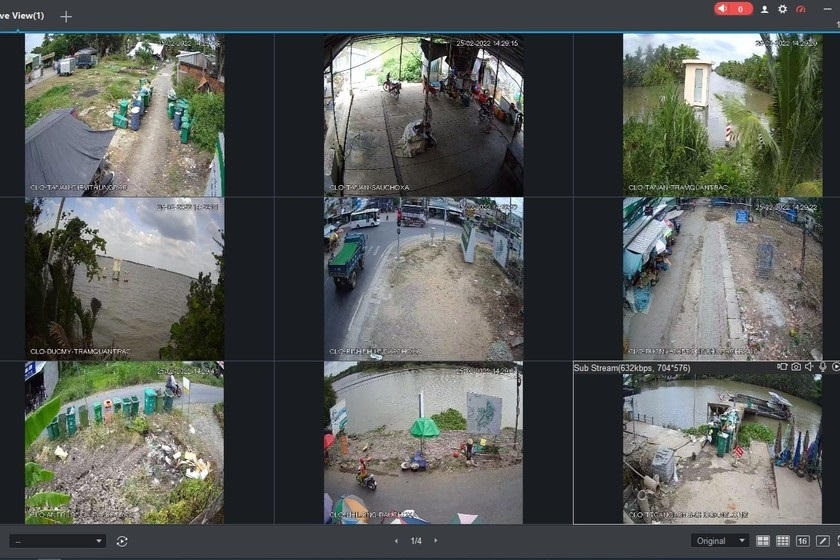Open the alarm notification counter badge
Image resolution: width=840 pixels, height=560 pixels.
click(733, 9)
